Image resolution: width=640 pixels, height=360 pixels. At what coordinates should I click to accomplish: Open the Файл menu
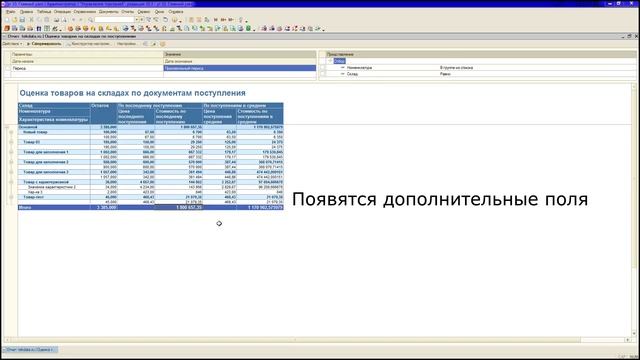(10, 12)
